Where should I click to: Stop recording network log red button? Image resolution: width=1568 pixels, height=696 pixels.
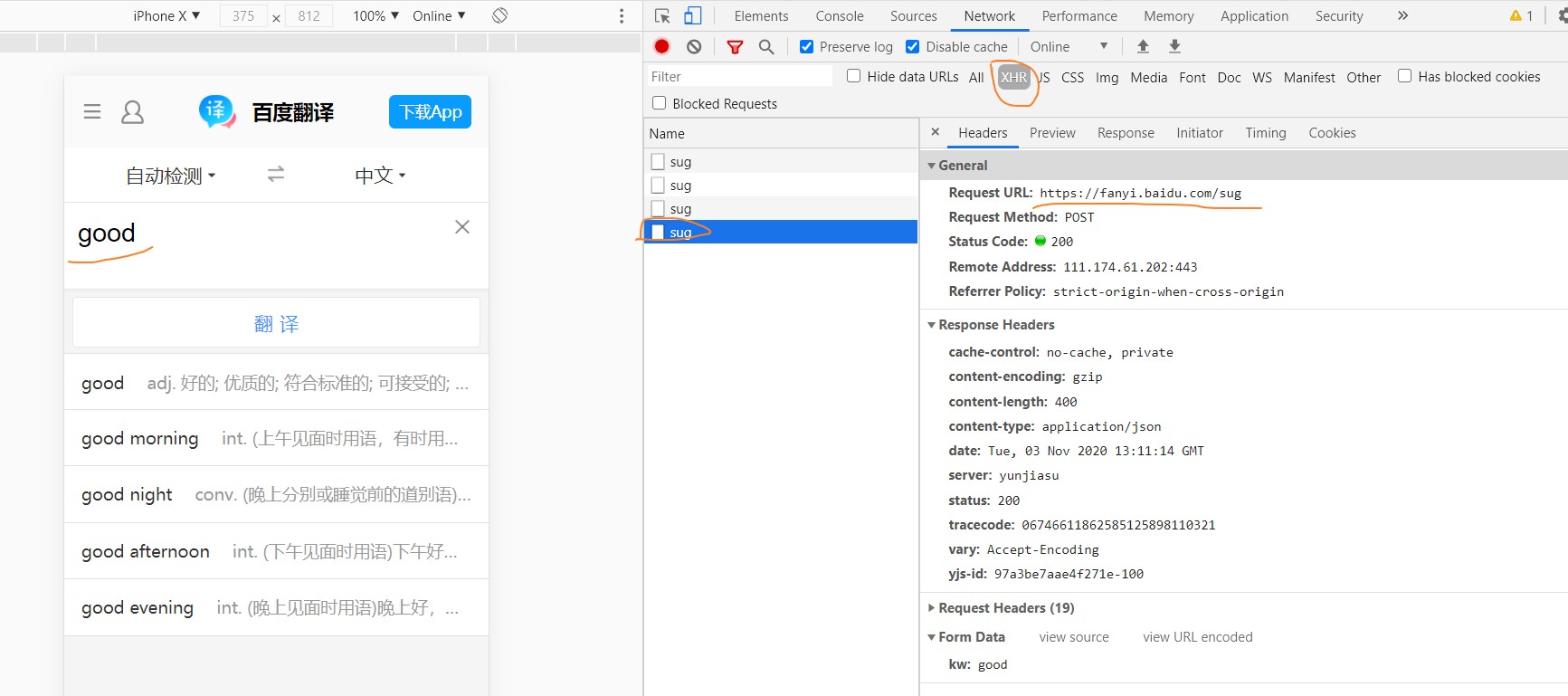tap(662, 46)
